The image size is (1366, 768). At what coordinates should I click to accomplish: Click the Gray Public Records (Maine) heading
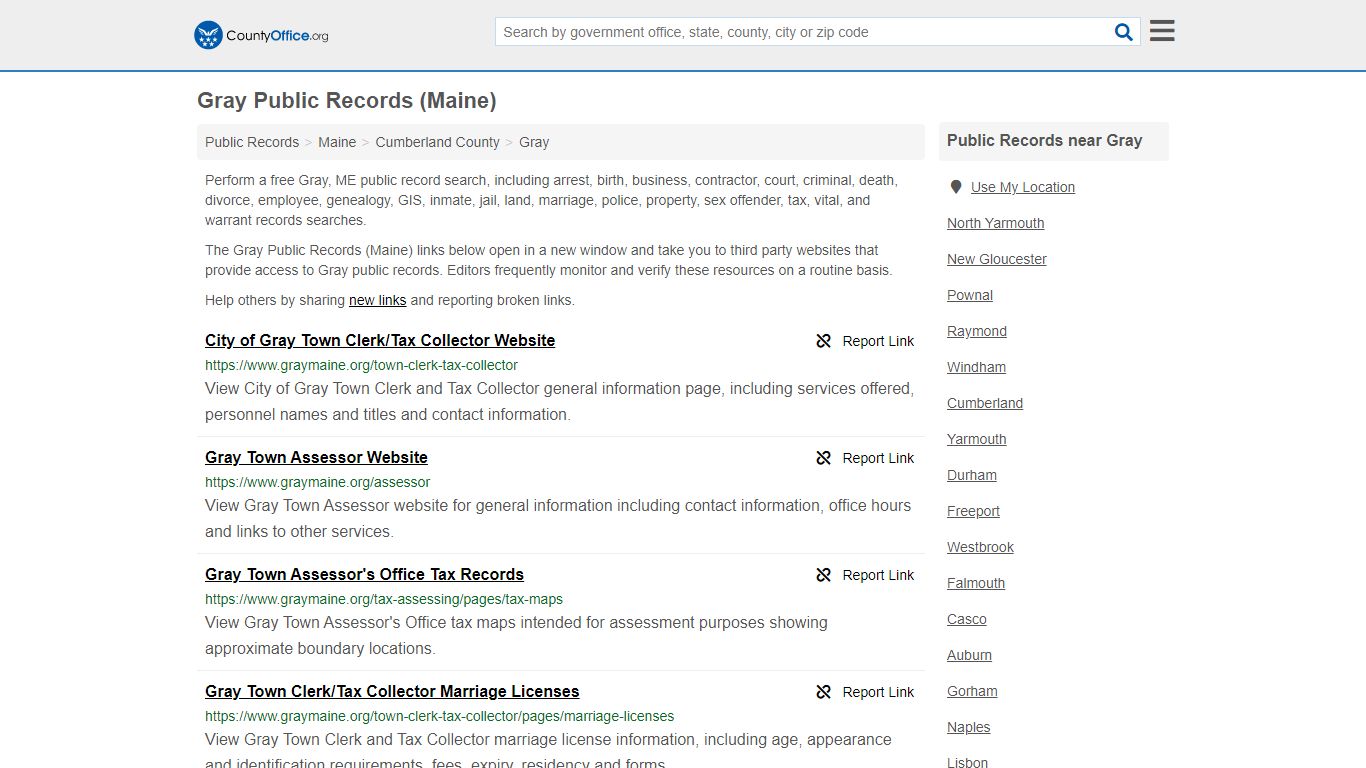click(x=346, y=100)
